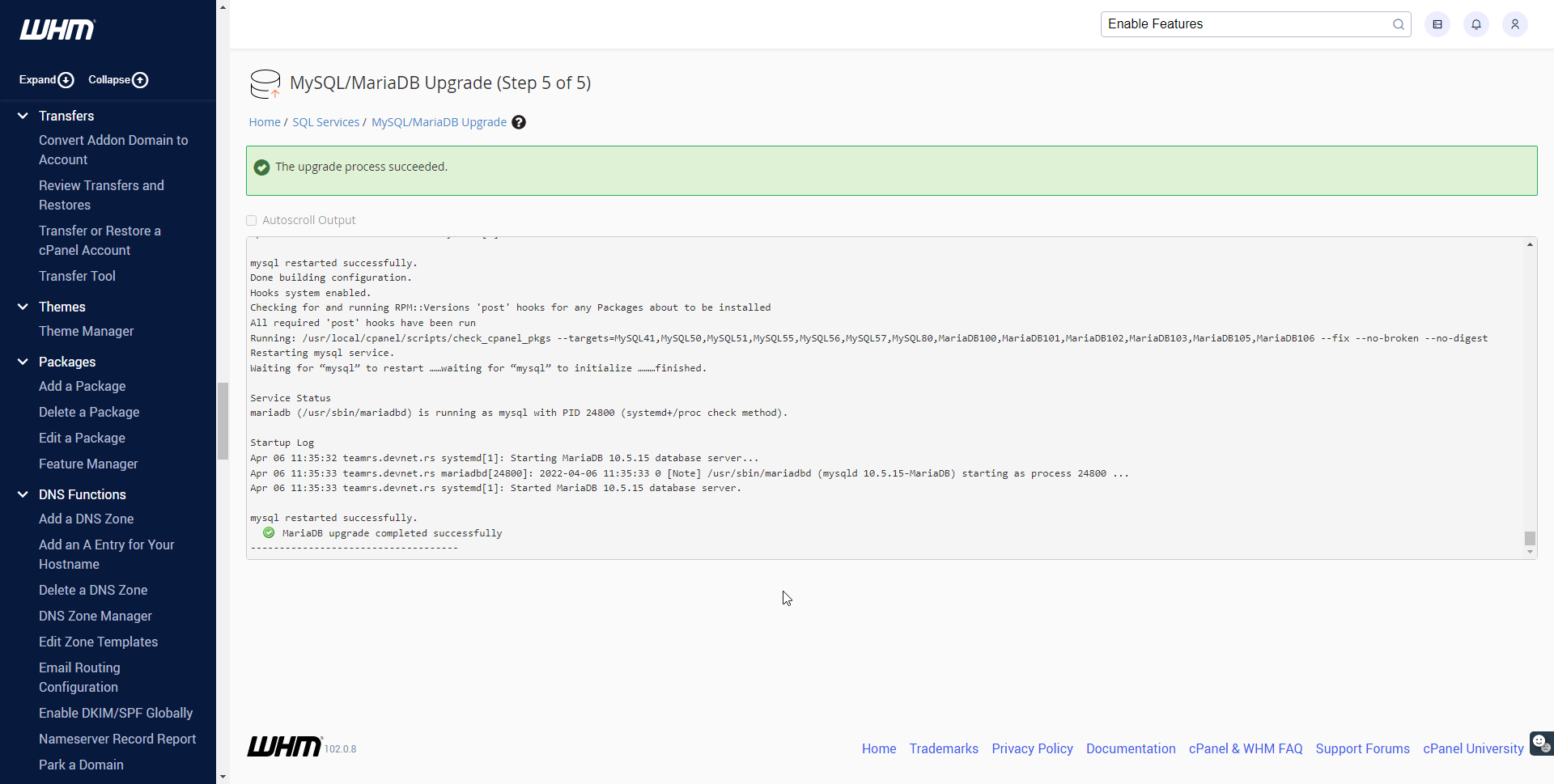1554x784 pixels.
Task: Click the output log scrollbar thumb
Action: tap(1530, 538)
